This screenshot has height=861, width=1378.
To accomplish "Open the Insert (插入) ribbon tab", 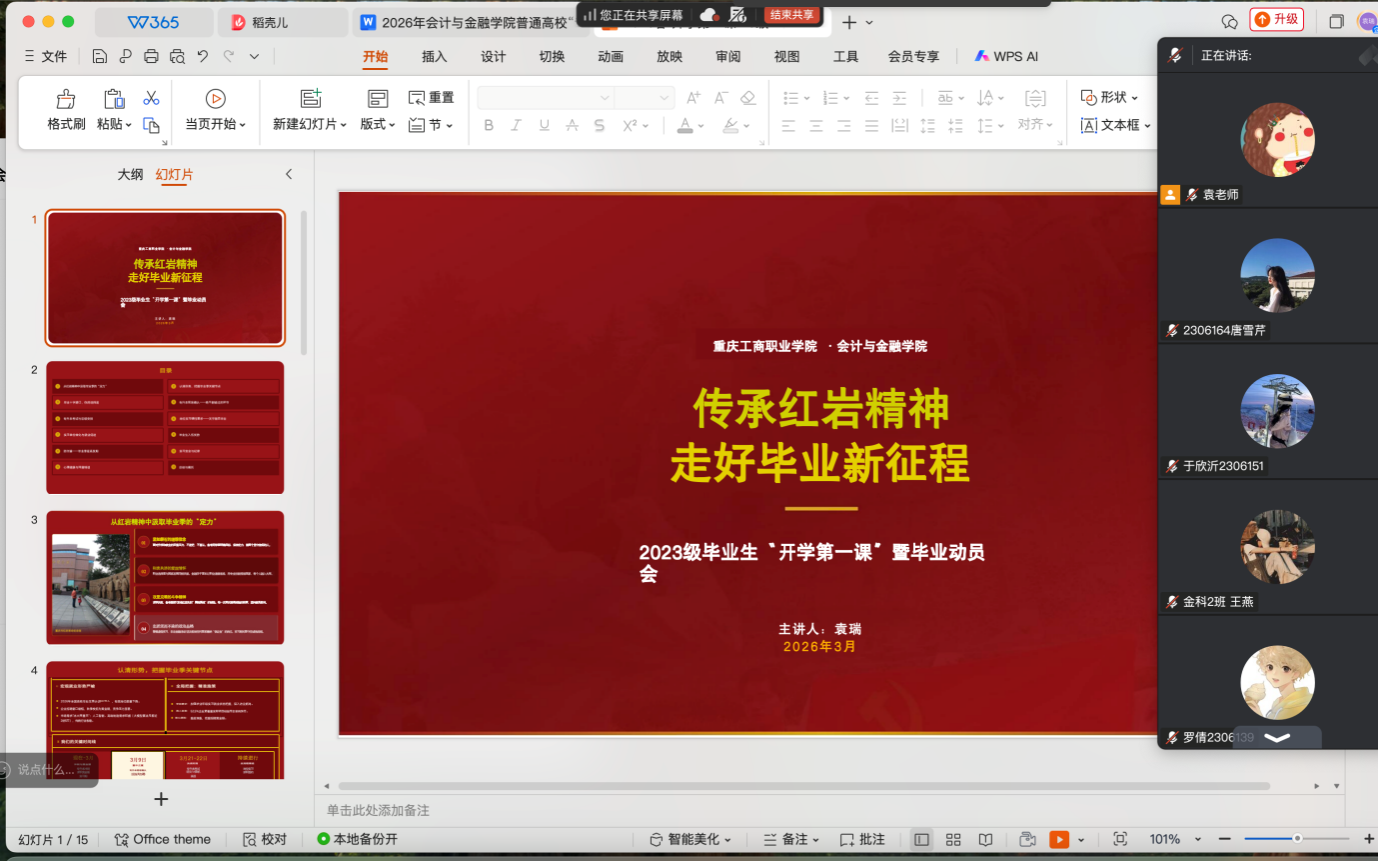I will click(x=434, y=56).
